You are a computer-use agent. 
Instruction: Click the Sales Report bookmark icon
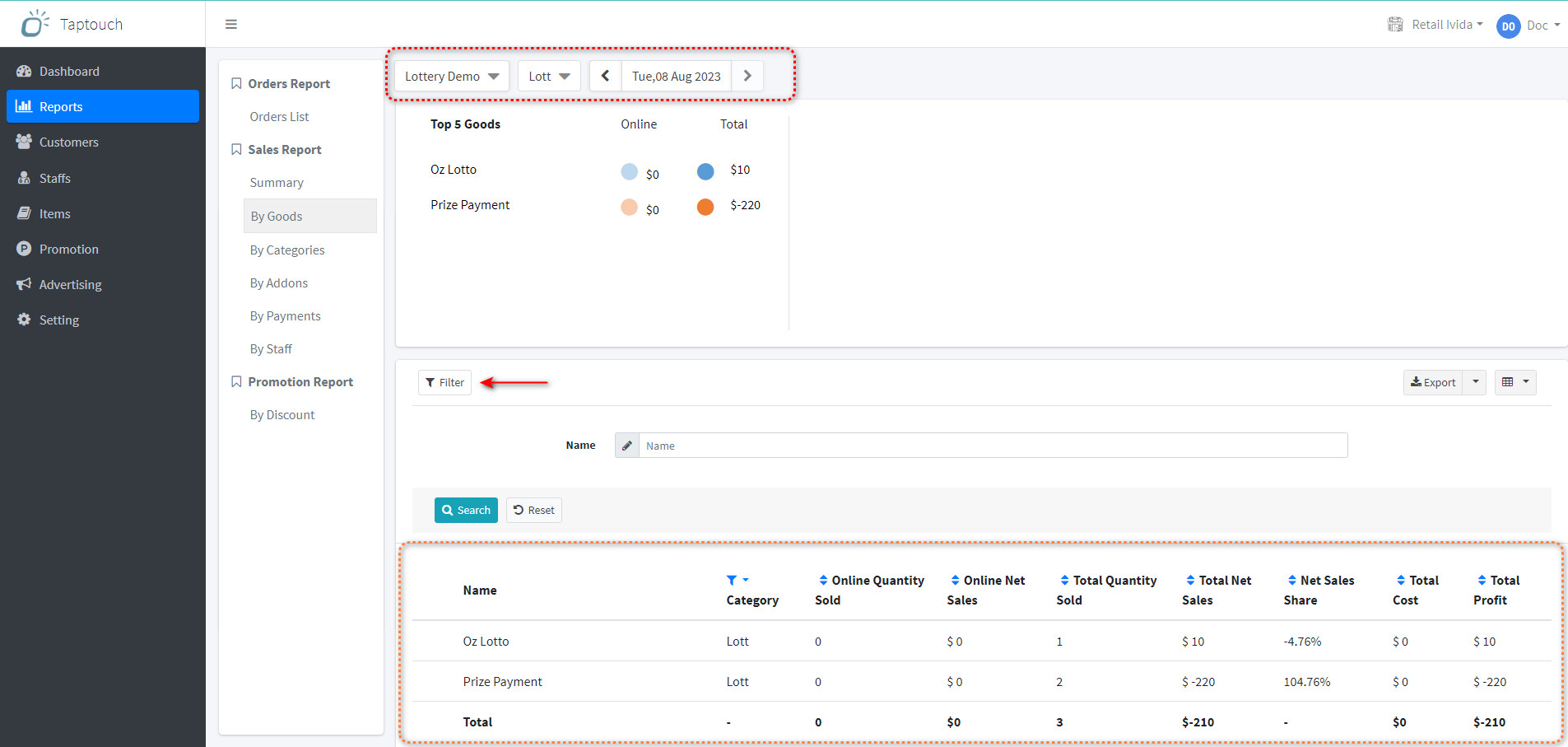pyautogui.click(x=236, y=150)
